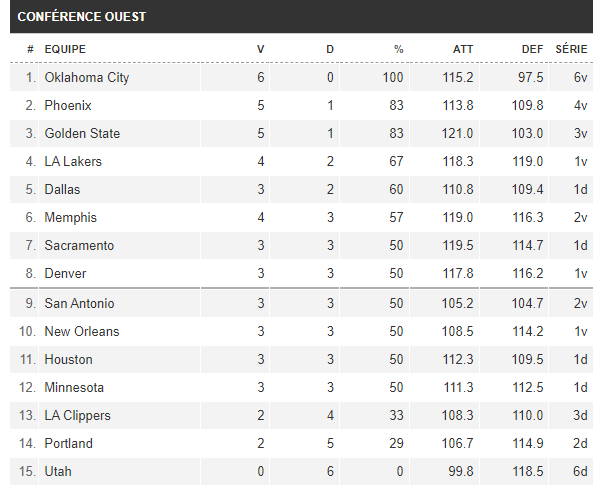This screenshot has height=487, width=609.
Task: Select LA Clippers in the table
Action: click(x=77, y=415)
